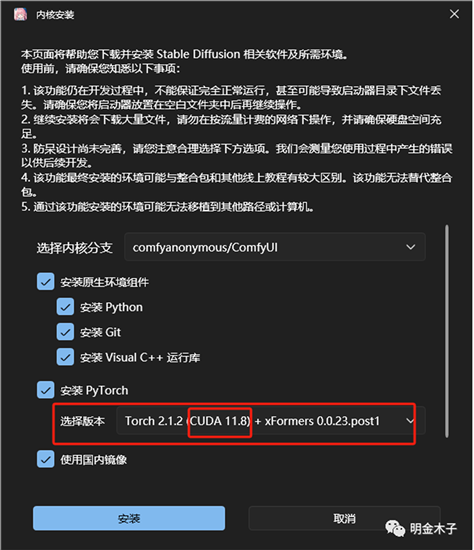474x550 pixels.
Task: Click the launcher app icon in title bar
Action: (20, 15)
